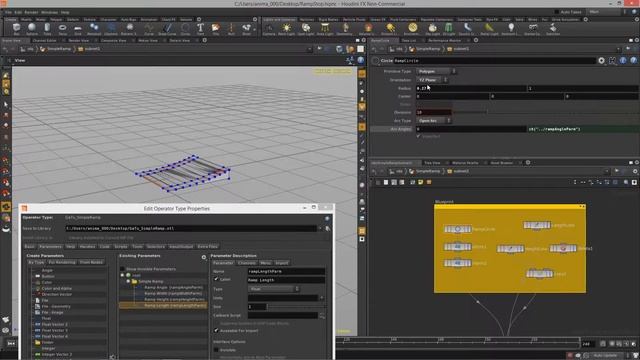The height and width of the screenshot is (360, 640).
Task: Switch to the Handles tab in dialog
Action: click(87, 247)
